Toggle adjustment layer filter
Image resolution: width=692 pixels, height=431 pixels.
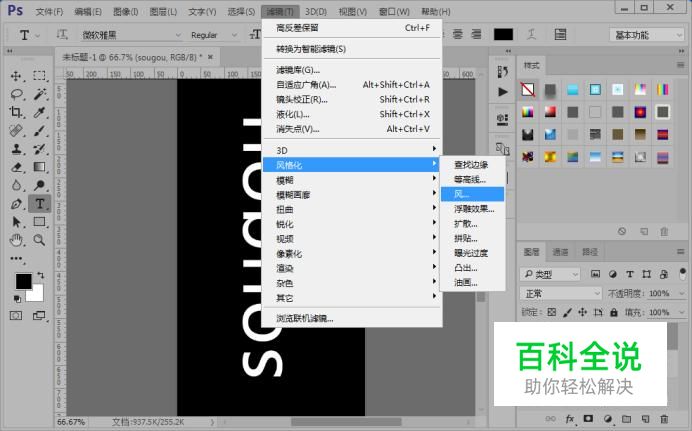point(613,274)
